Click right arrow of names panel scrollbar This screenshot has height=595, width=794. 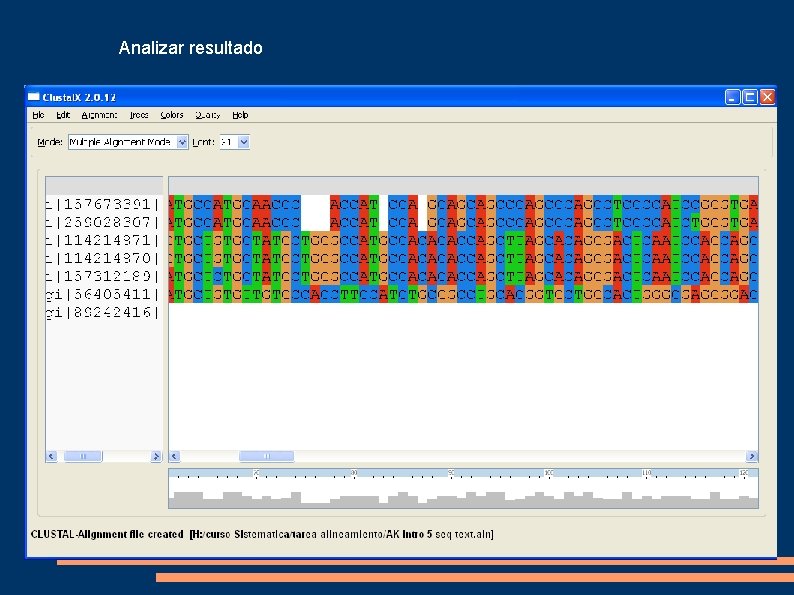(156, 456)
